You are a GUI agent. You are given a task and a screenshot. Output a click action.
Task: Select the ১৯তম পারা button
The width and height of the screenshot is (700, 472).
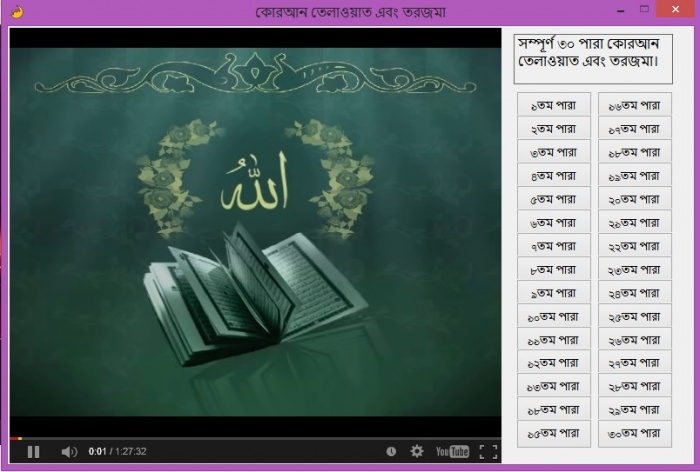pyautogui.click(x=635, y=175)
